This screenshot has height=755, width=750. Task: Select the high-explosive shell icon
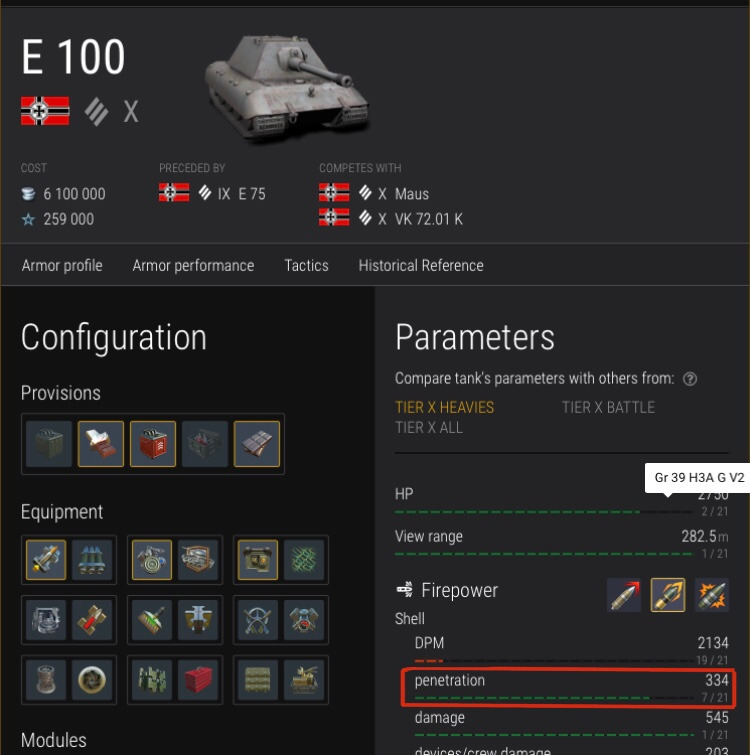[712, 595]
